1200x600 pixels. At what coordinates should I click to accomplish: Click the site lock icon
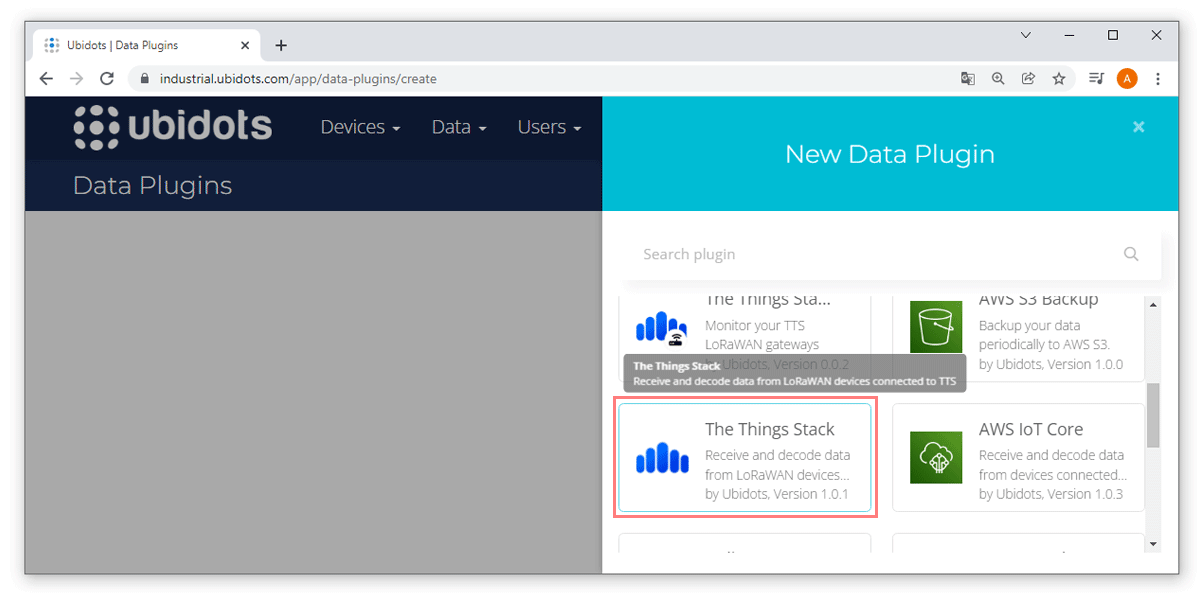tap(144, 79)
